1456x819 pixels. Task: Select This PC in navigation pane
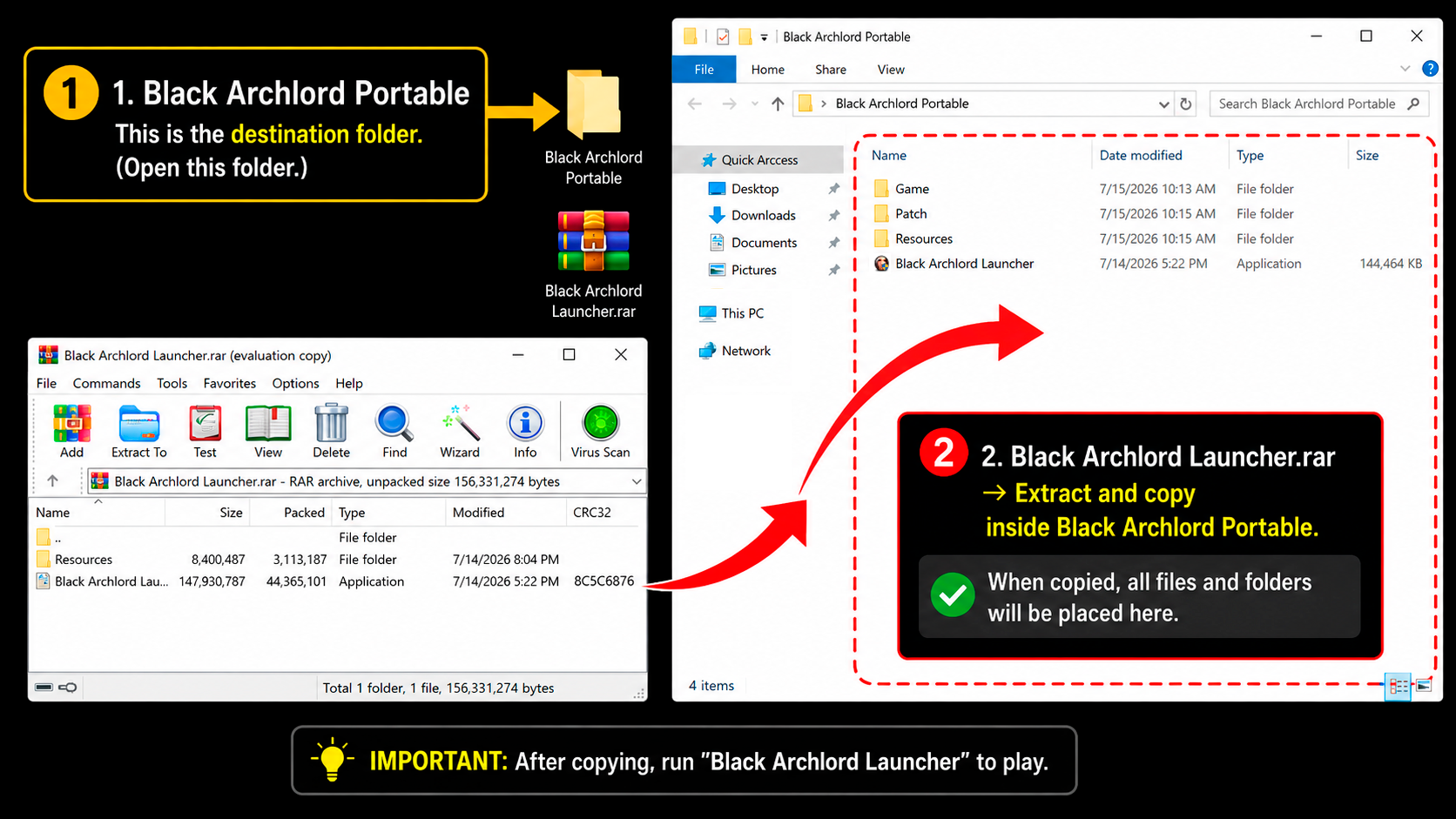(742, 313)
